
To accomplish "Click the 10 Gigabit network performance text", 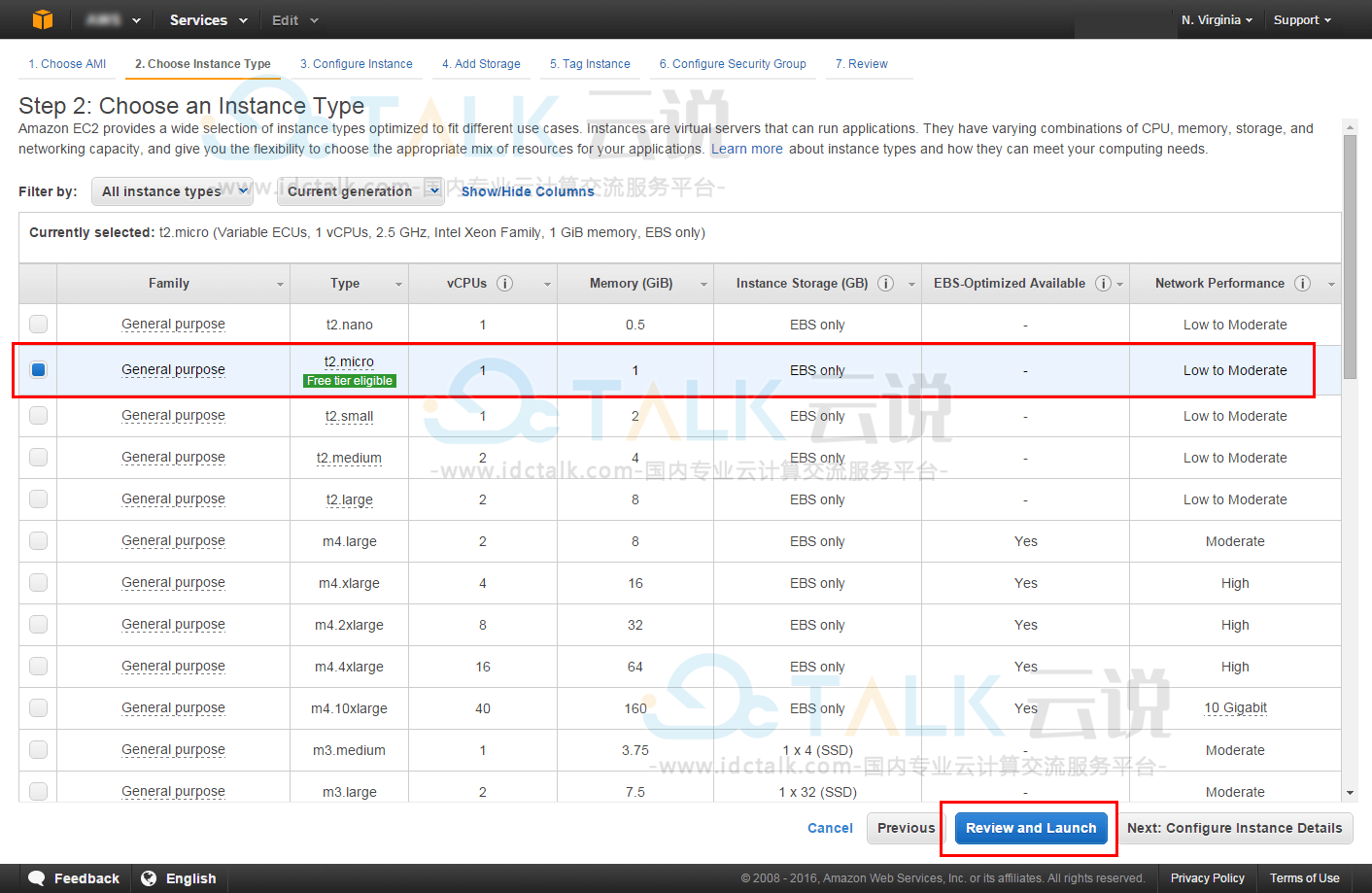I will point(1235,707).
